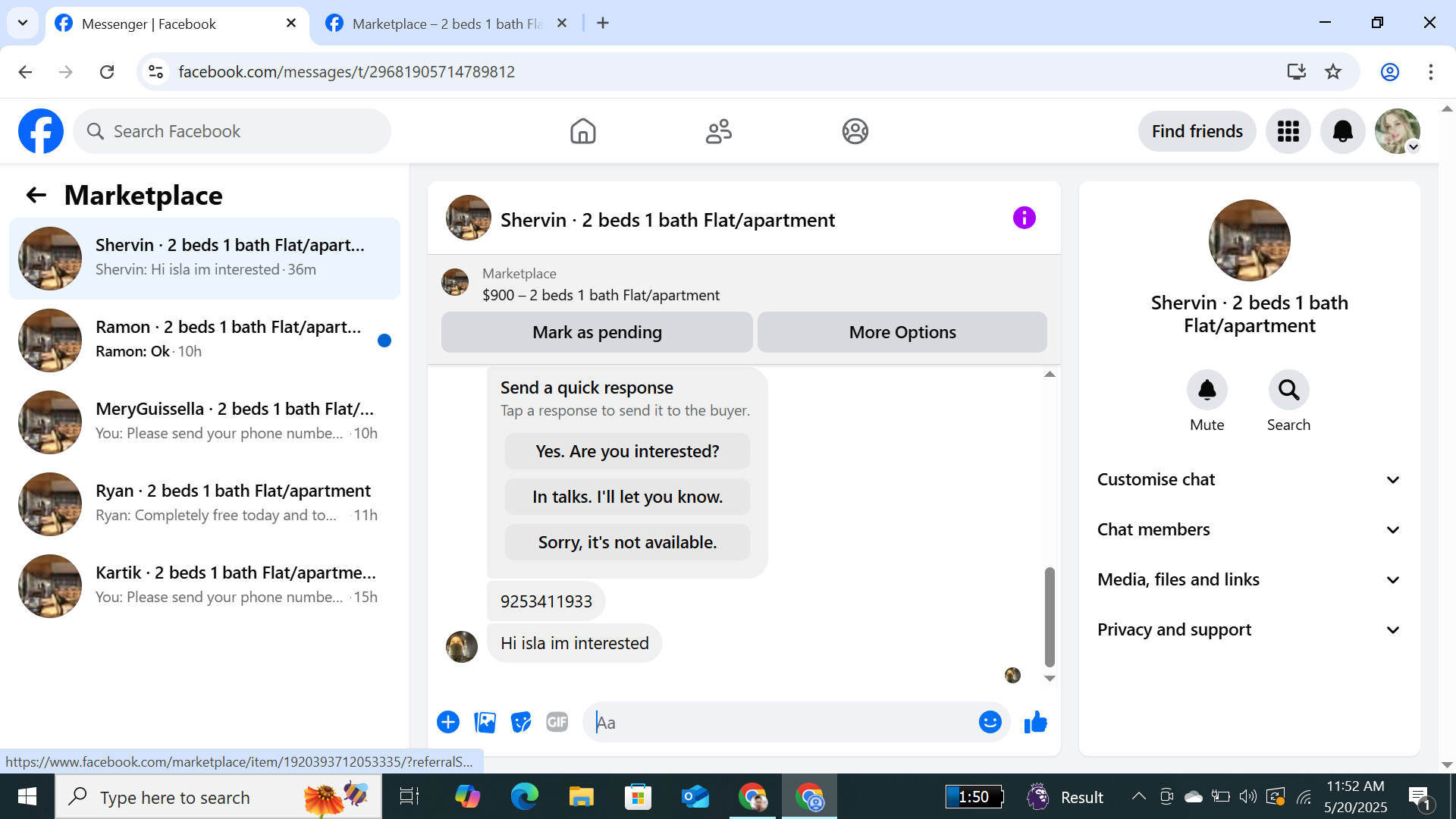Open the Ryan conversation
1456x819 pixels.
click(205, 504)
